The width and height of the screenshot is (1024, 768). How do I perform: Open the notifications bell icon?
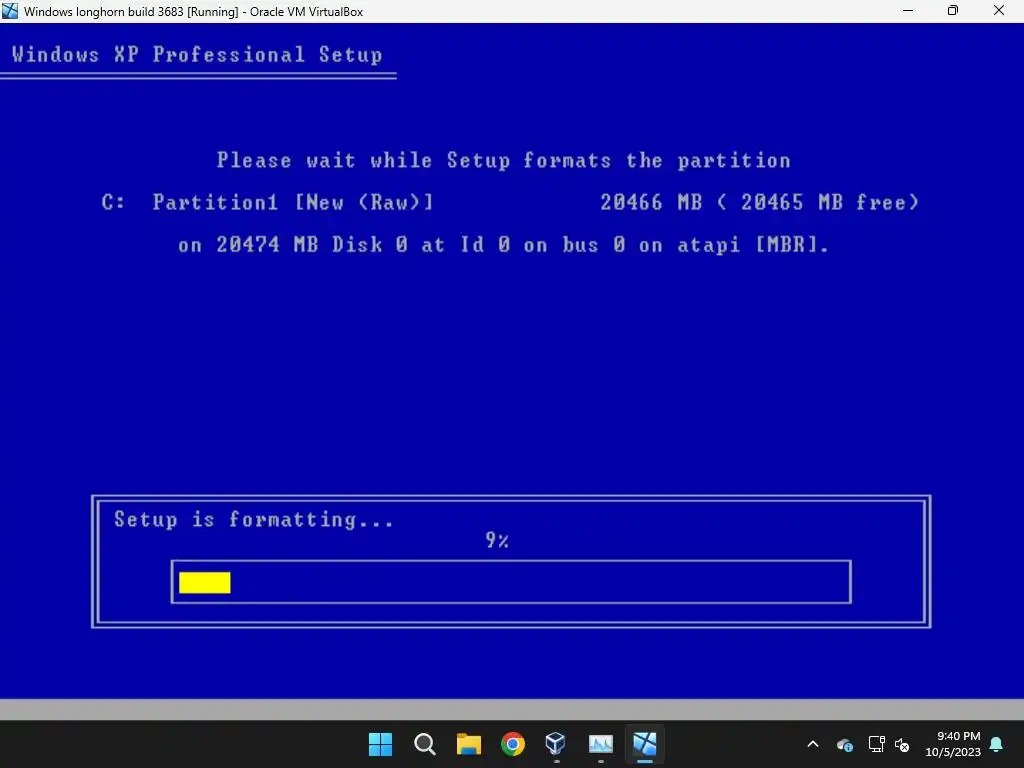click(x=997, y=744)
